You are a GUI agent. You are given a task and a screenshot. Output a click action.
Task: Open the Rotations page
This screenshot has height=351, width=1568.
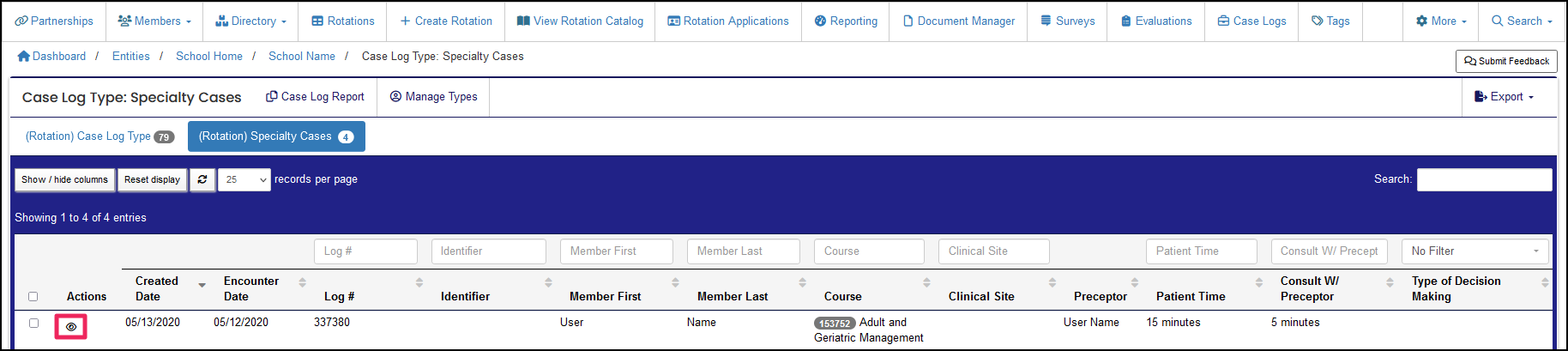click(343, 21)
